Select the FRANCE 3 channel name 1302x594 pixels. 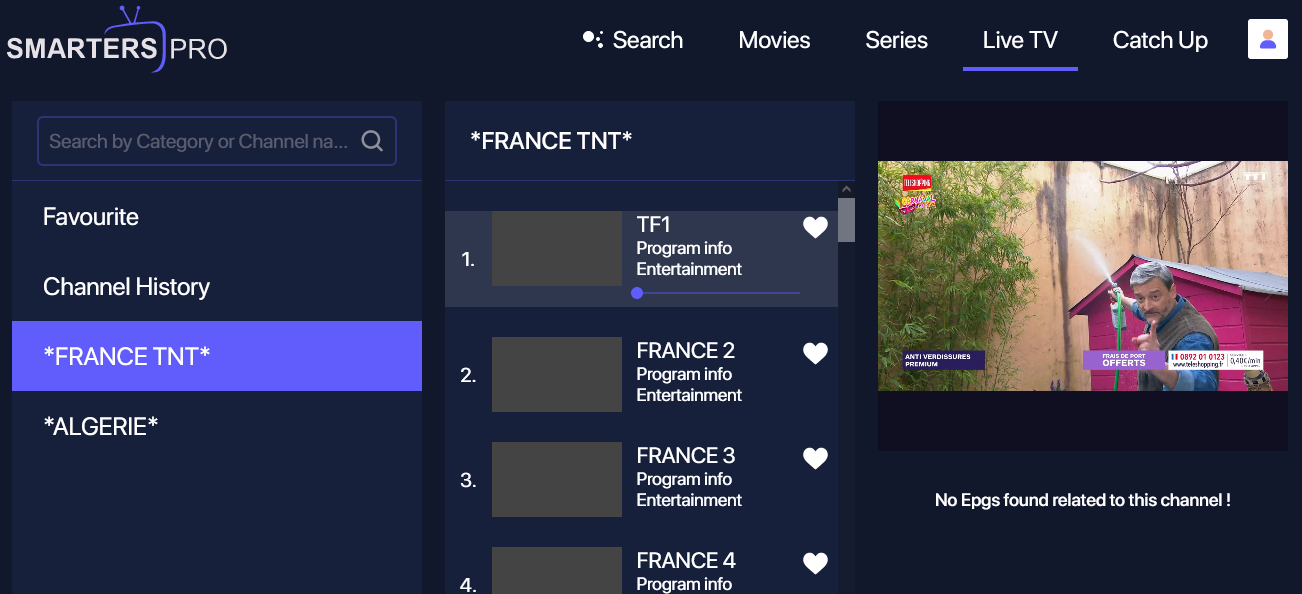tap(686, 455)
